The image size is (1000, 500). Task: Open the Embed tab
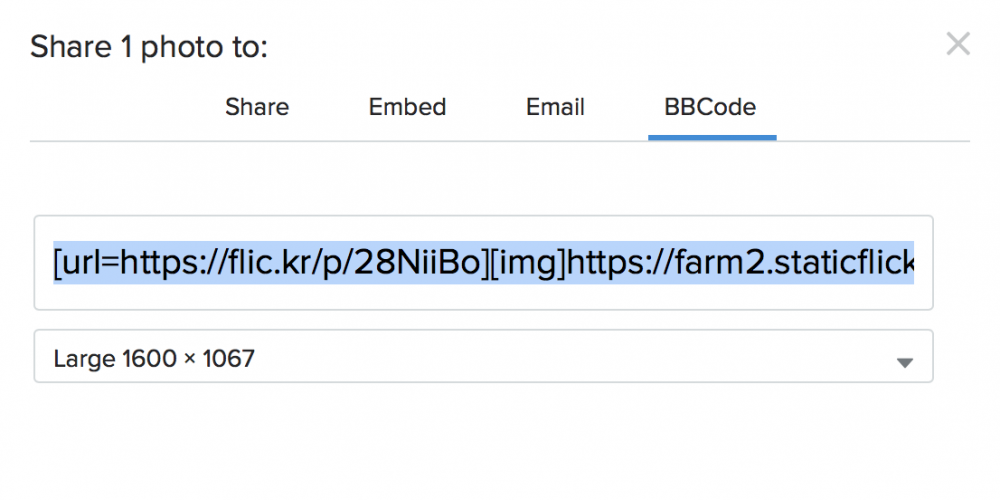tap(407, 107)
